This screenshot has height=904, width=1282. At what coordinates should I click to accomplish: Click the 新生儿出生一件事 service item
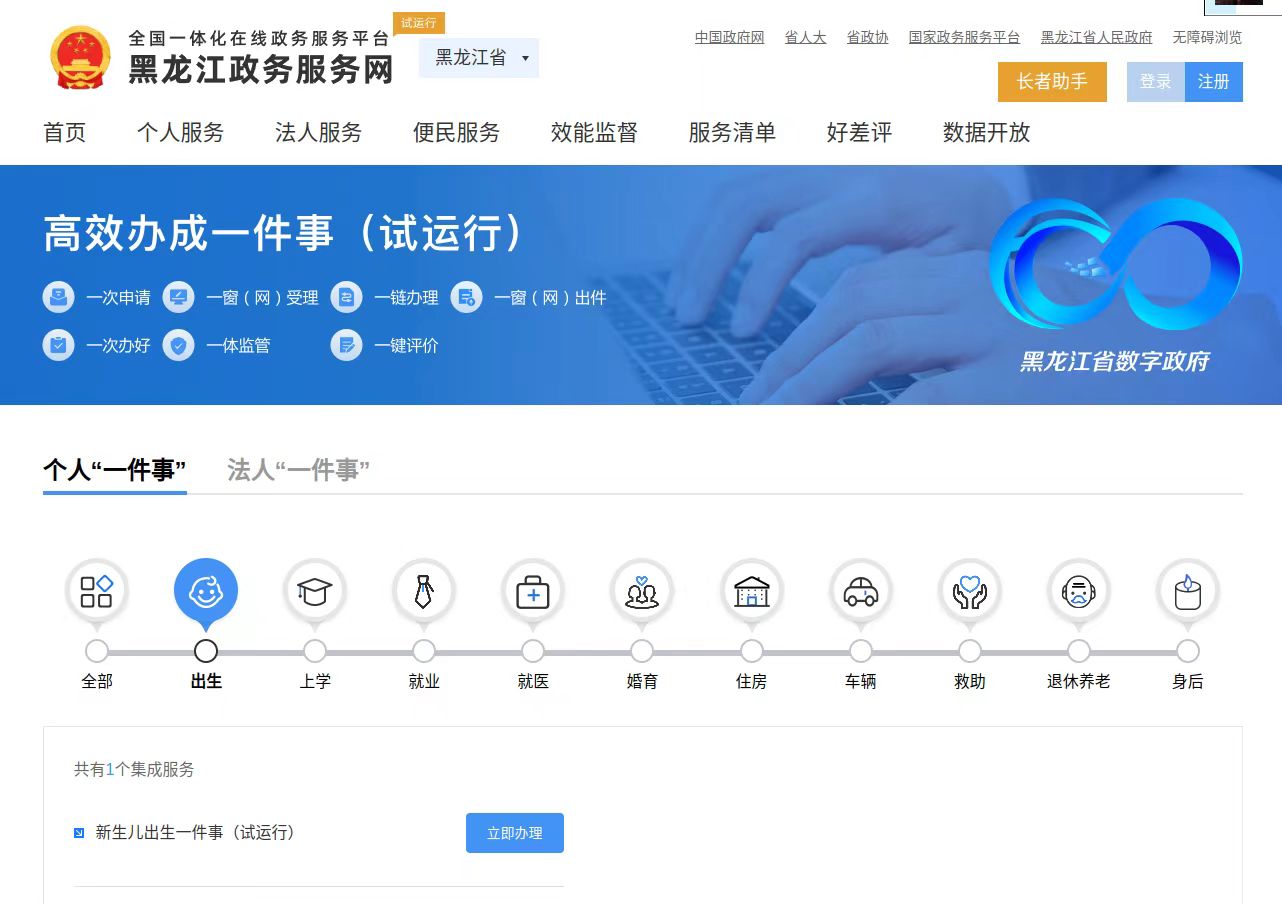[195, 833]
